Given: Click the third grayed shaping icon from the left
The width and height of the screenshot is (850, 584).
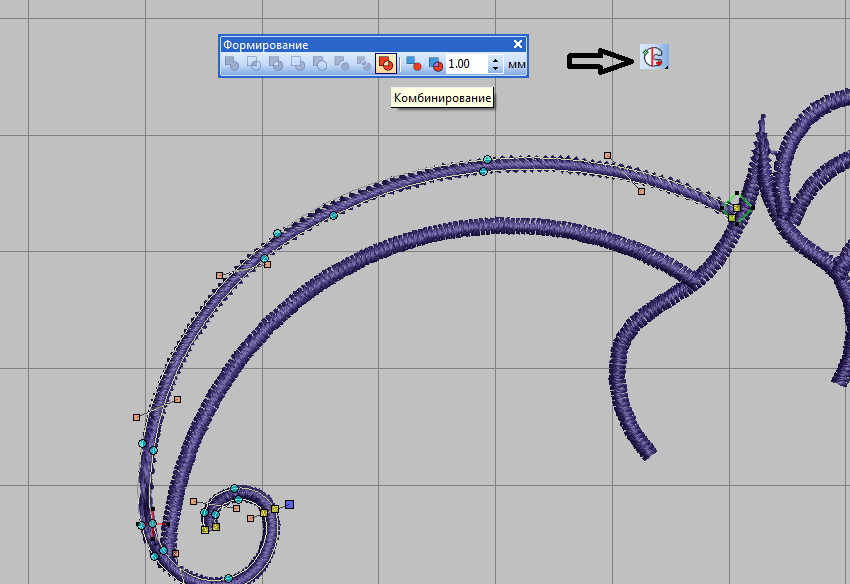Looking at the screenshot, I should click(x=276, y=64).
